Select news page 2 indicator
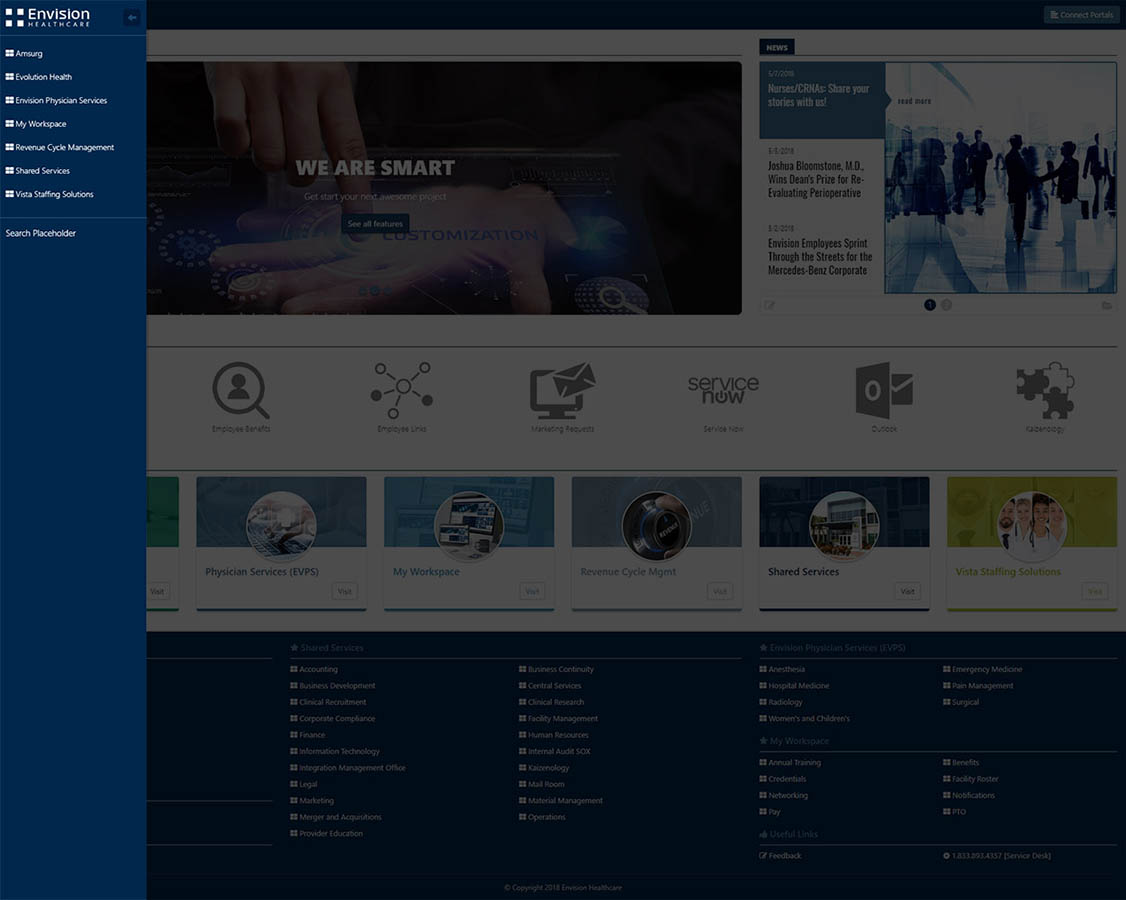1126x900 pixels. pos(946,305)
